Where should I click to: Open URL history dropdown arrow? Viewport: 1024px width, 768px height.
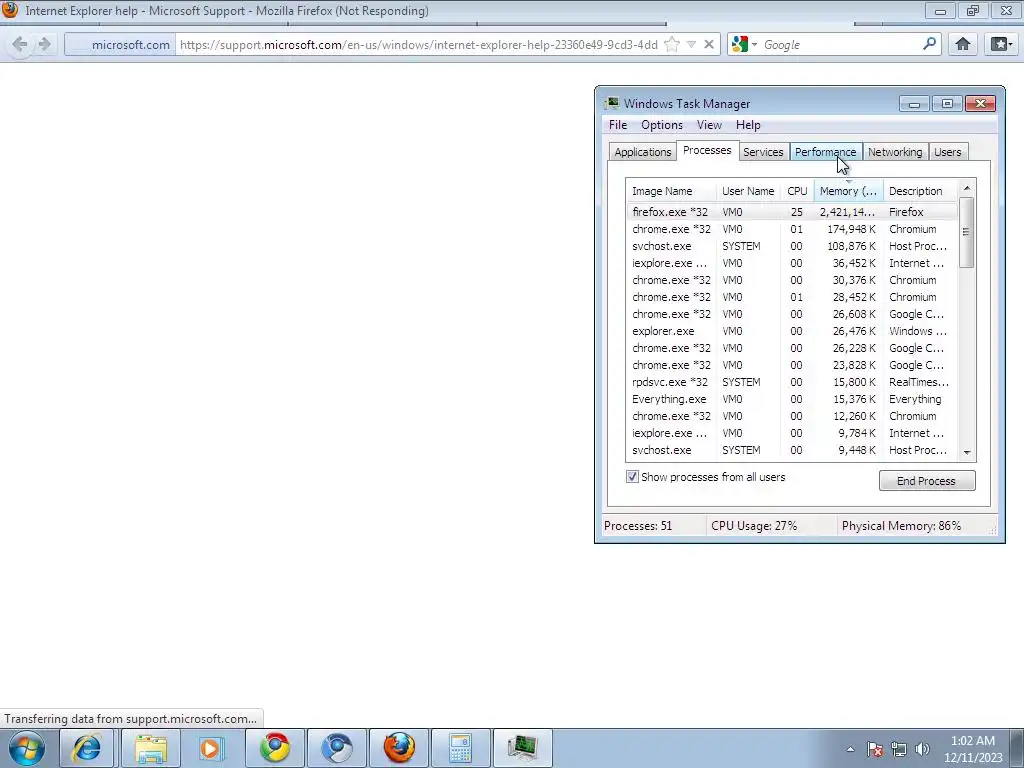point(691,44)
